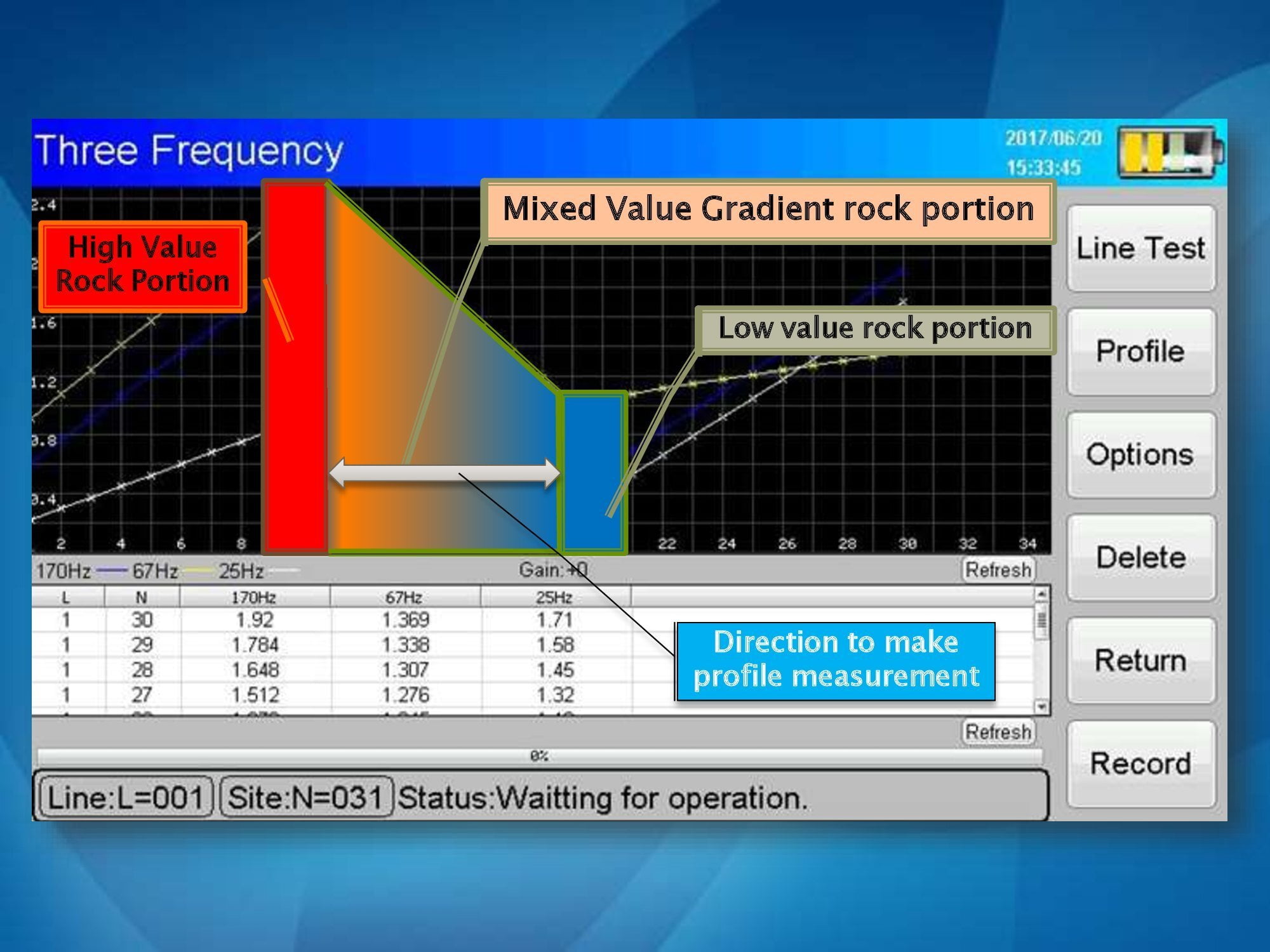Open the Options panel
1270x952 pixels.
[x=1141, y=454]
